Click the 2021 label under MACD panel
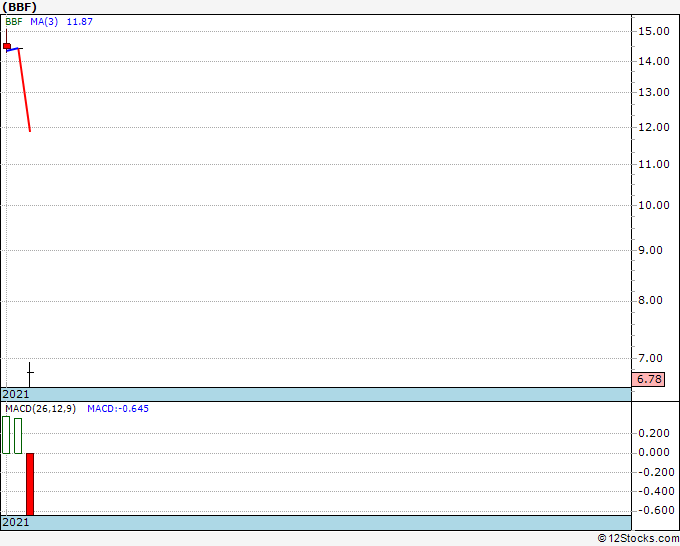This screenshot has width=680, height=546. click(x=16, y=522)
